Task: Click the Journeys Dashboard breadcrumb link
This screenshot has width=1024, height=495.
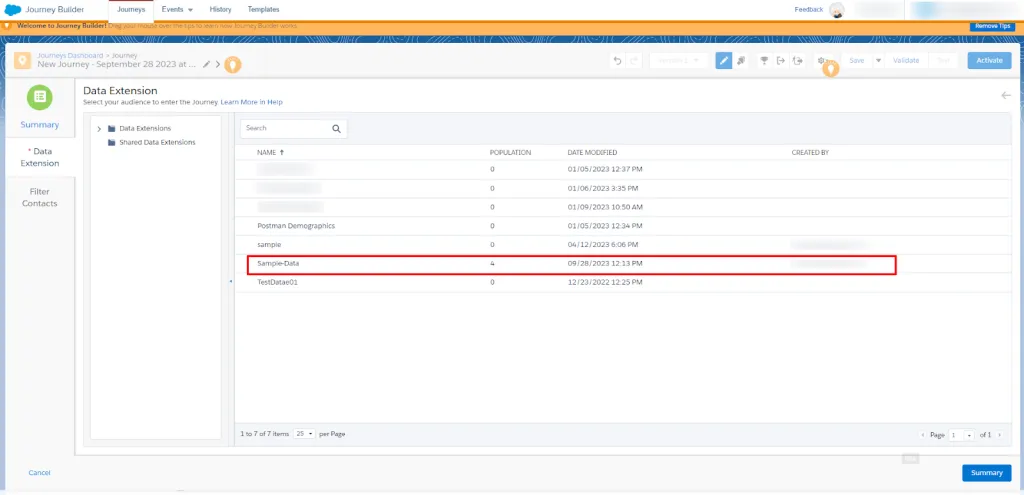Action: point(71,56)
